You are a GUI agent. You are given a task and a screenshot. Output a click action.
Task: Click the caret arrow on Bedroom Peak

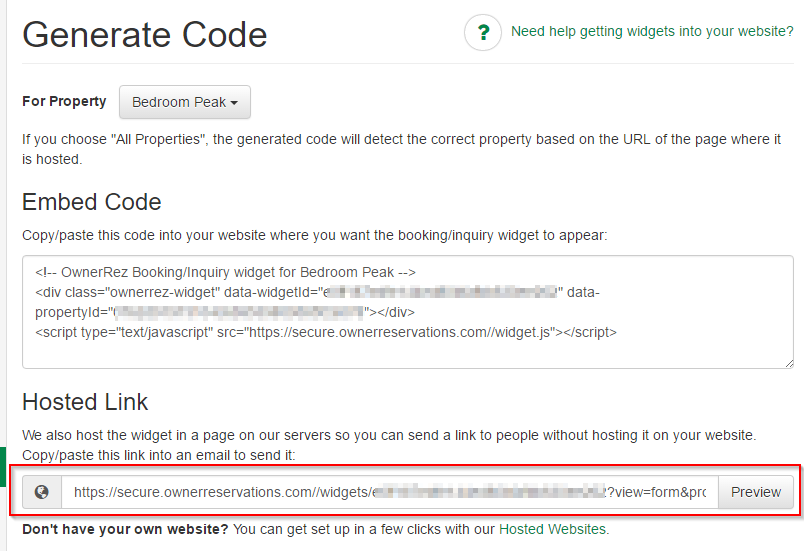[234, 103]
